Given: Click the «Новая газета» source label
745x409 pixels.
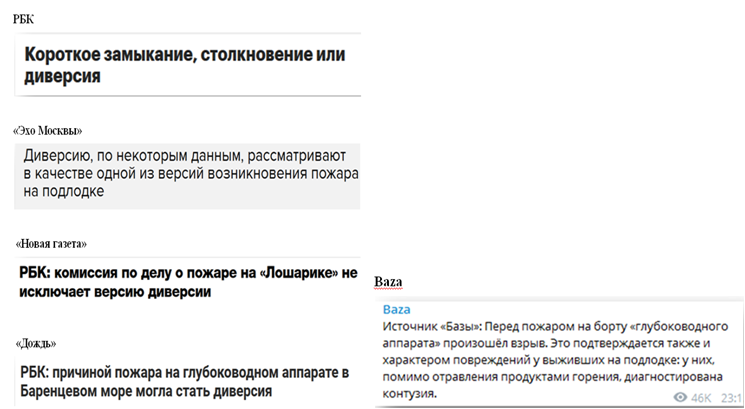Looking at the screenshot, I should [x=51, y=244].
